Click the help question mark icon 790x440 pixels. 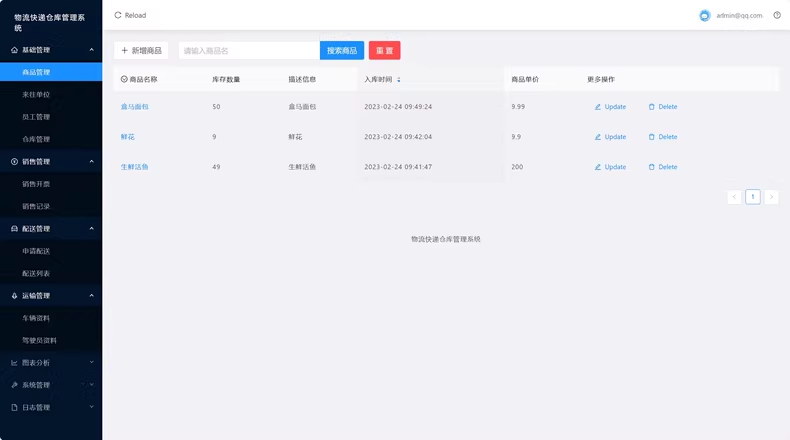777,15
